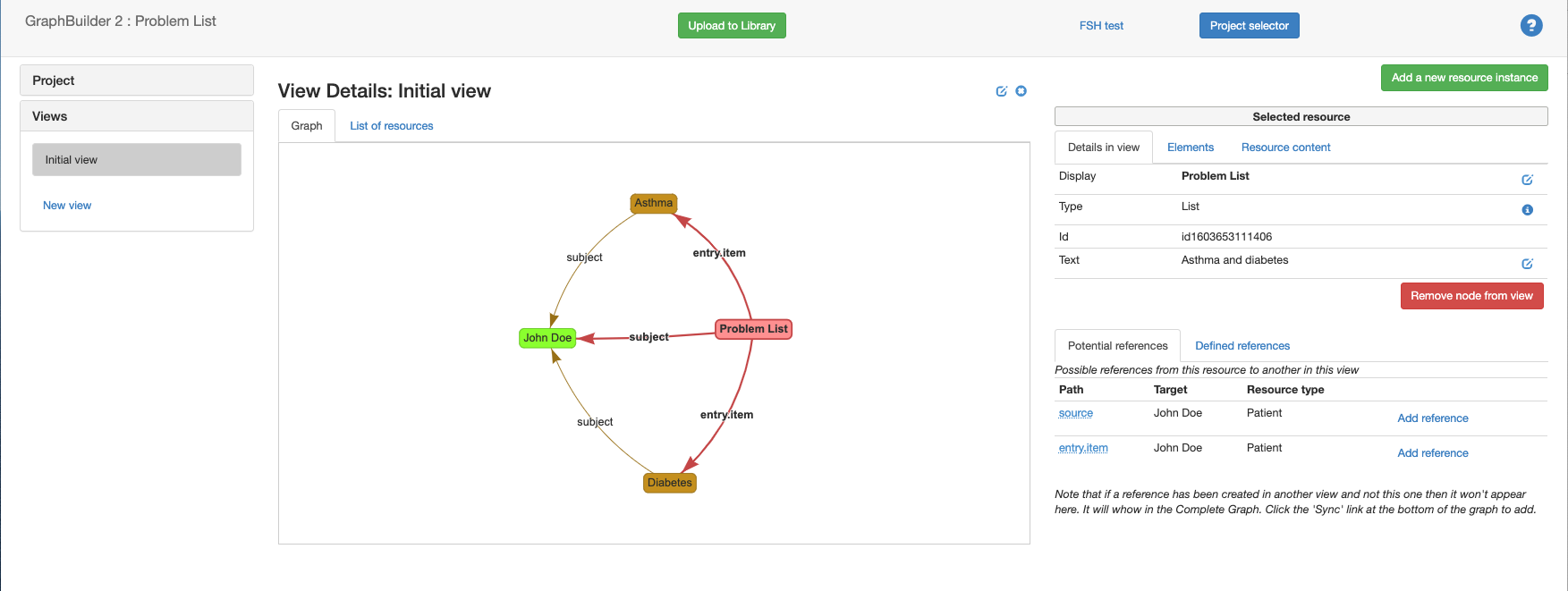Image resolution: width=1568 pixels, height=591 pixels.
Task: Click the Problem List graph node
Action: (x=753, y=329)
